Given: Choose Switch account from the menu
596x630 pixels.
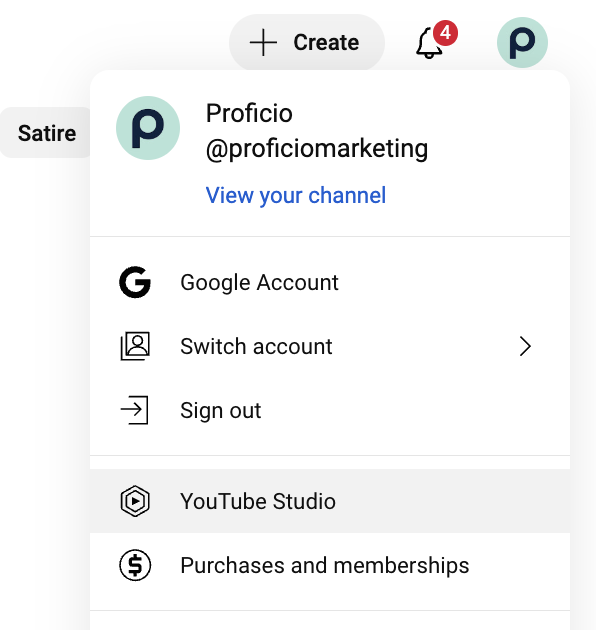Looking at the screenshot, I should (330, 346).
